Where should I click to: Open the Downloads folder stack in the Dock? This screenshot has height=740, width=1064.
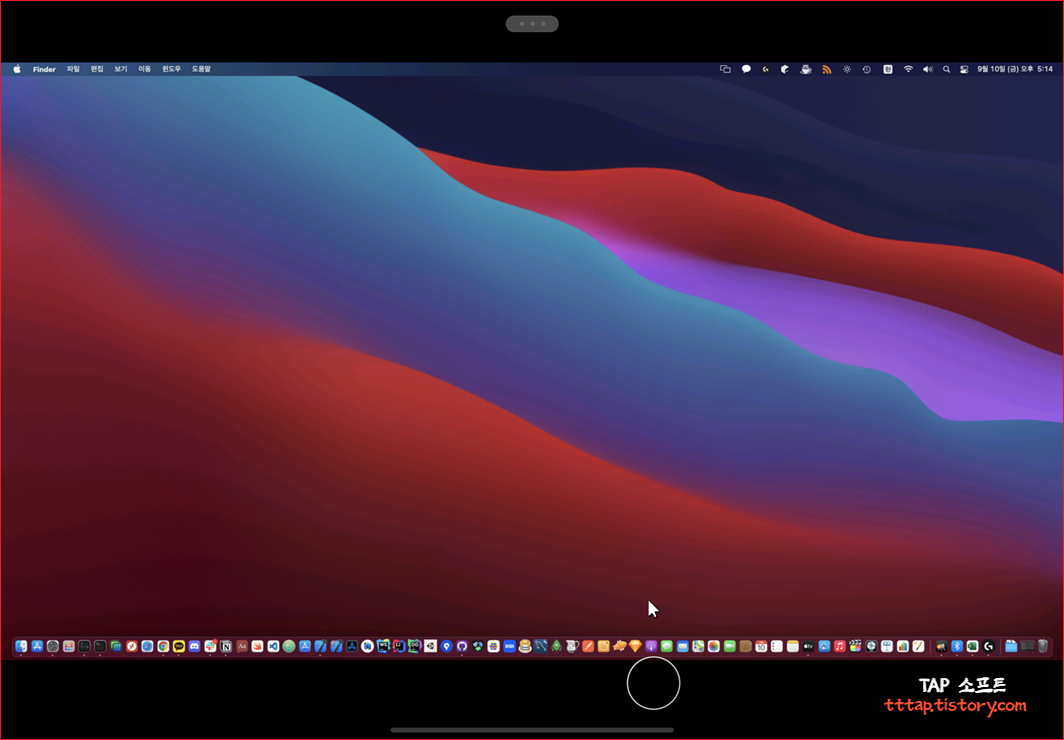click(1011, 646)
